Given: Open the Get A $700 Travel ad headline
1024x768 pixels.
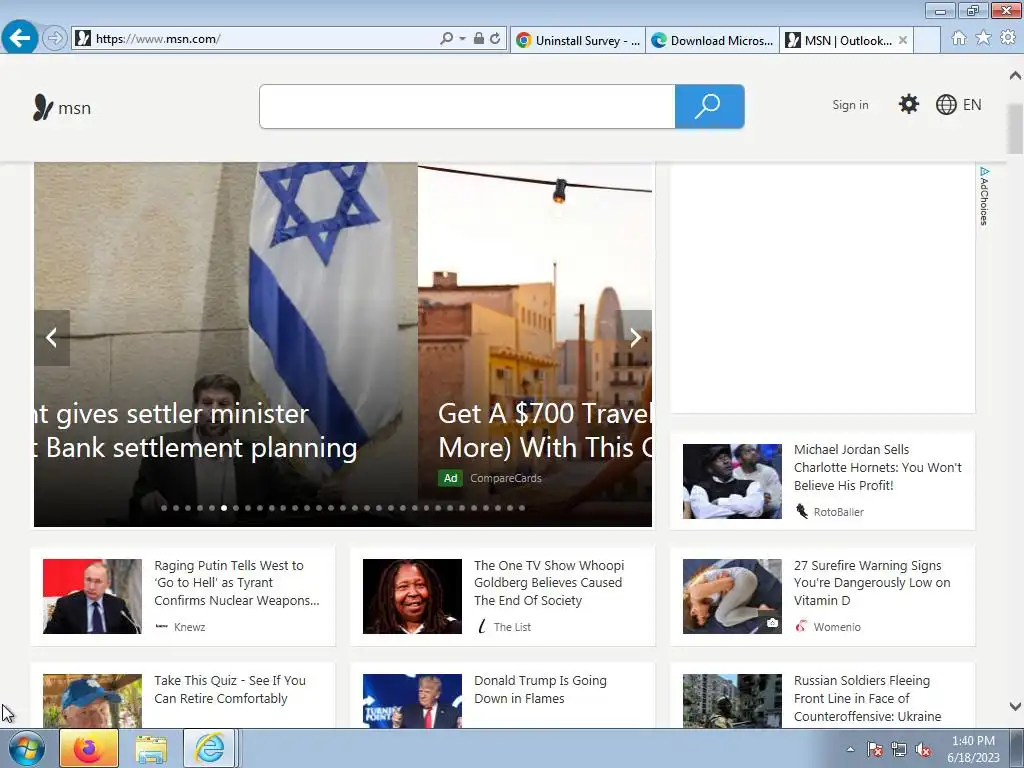Looking at the screenshot, I should (x=545, y=431).
